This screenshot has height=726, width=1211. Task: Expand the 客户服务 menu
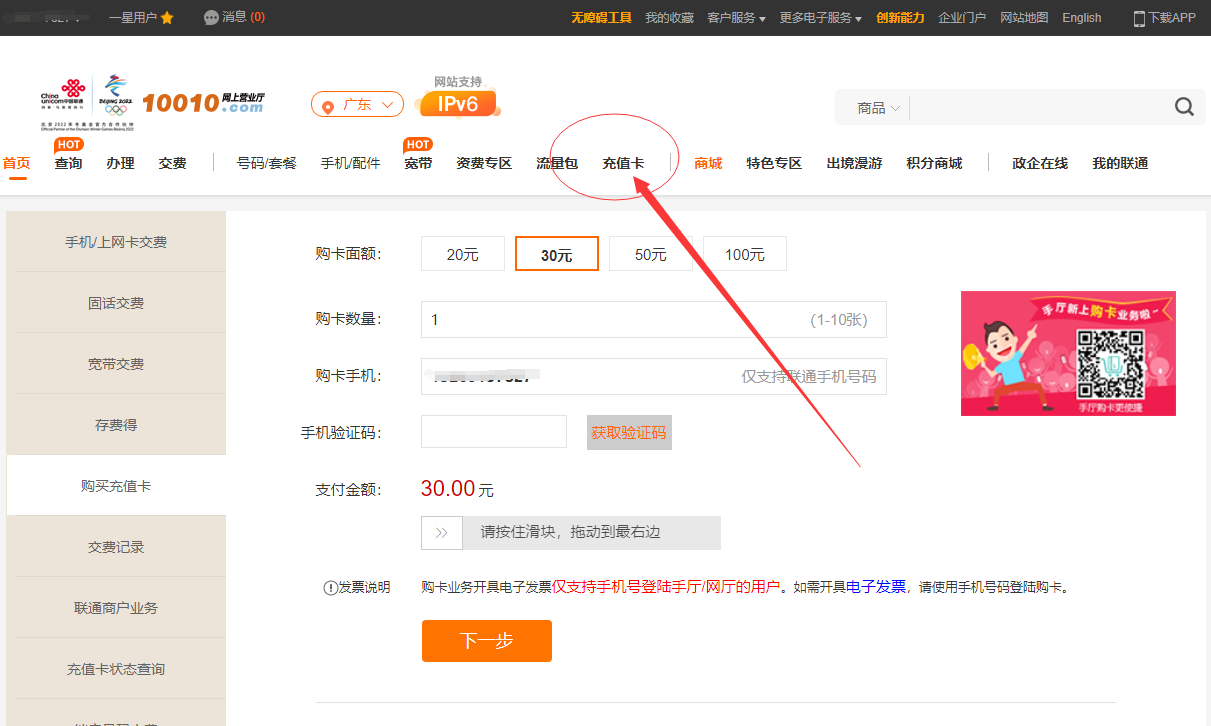click(736, 18)
